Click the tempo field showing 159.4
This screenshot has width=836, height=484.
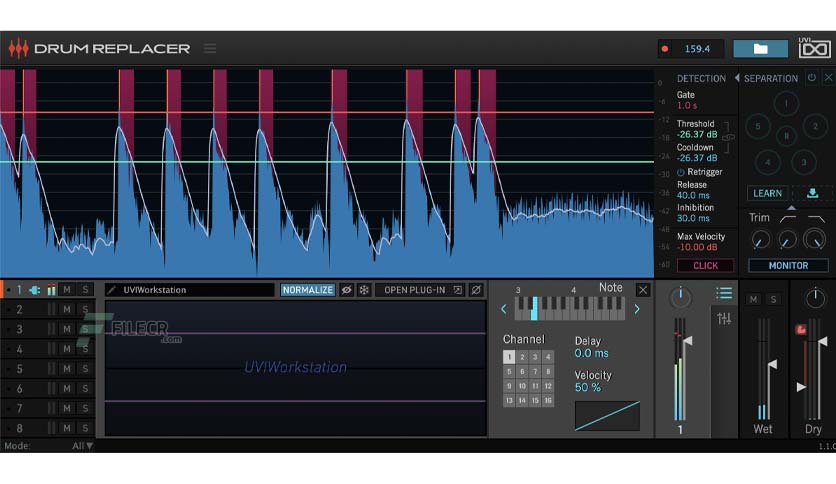[697, 49]
